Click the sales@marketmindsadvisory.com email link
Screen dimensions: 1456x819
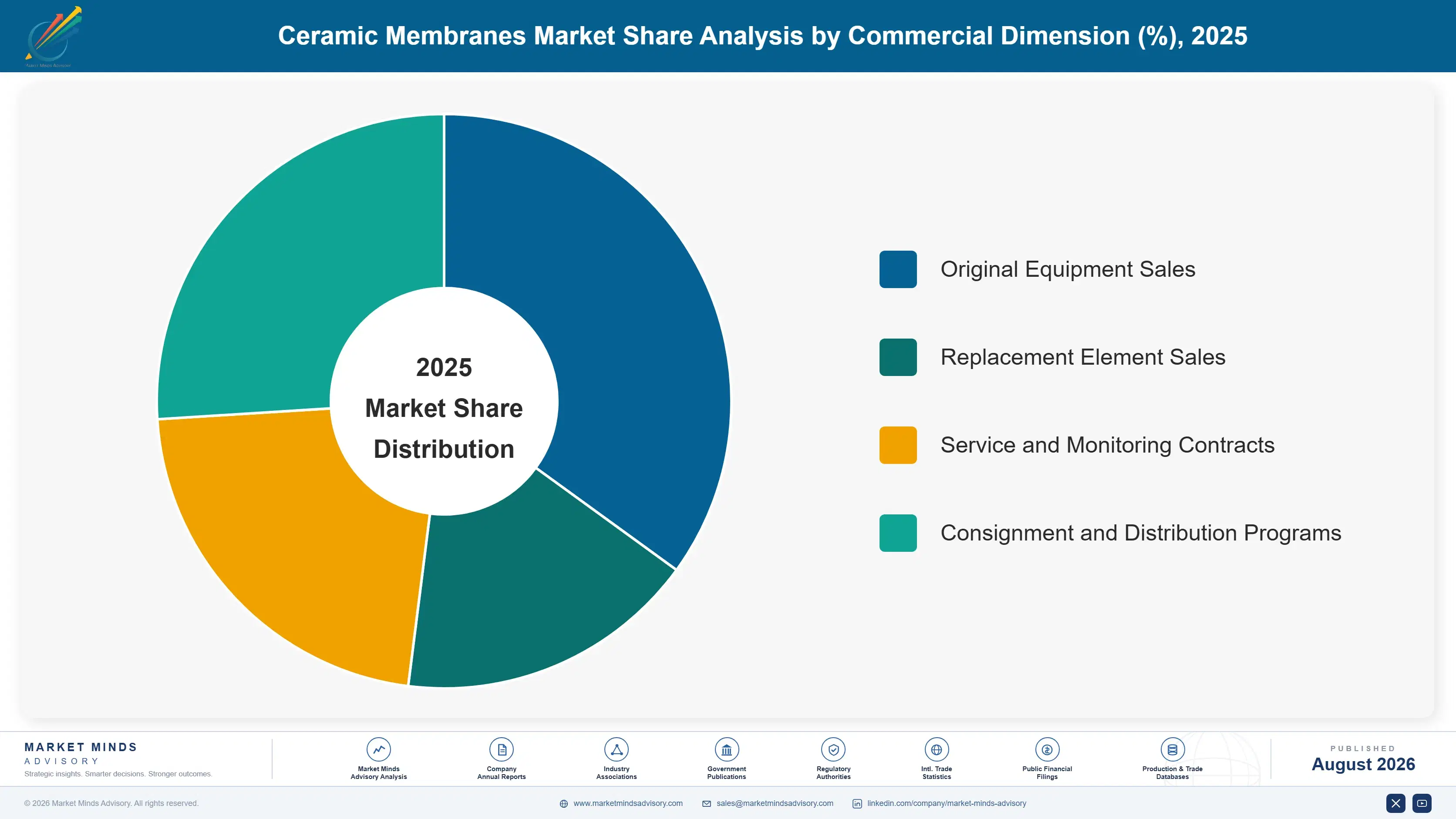(x=775, y=803)
